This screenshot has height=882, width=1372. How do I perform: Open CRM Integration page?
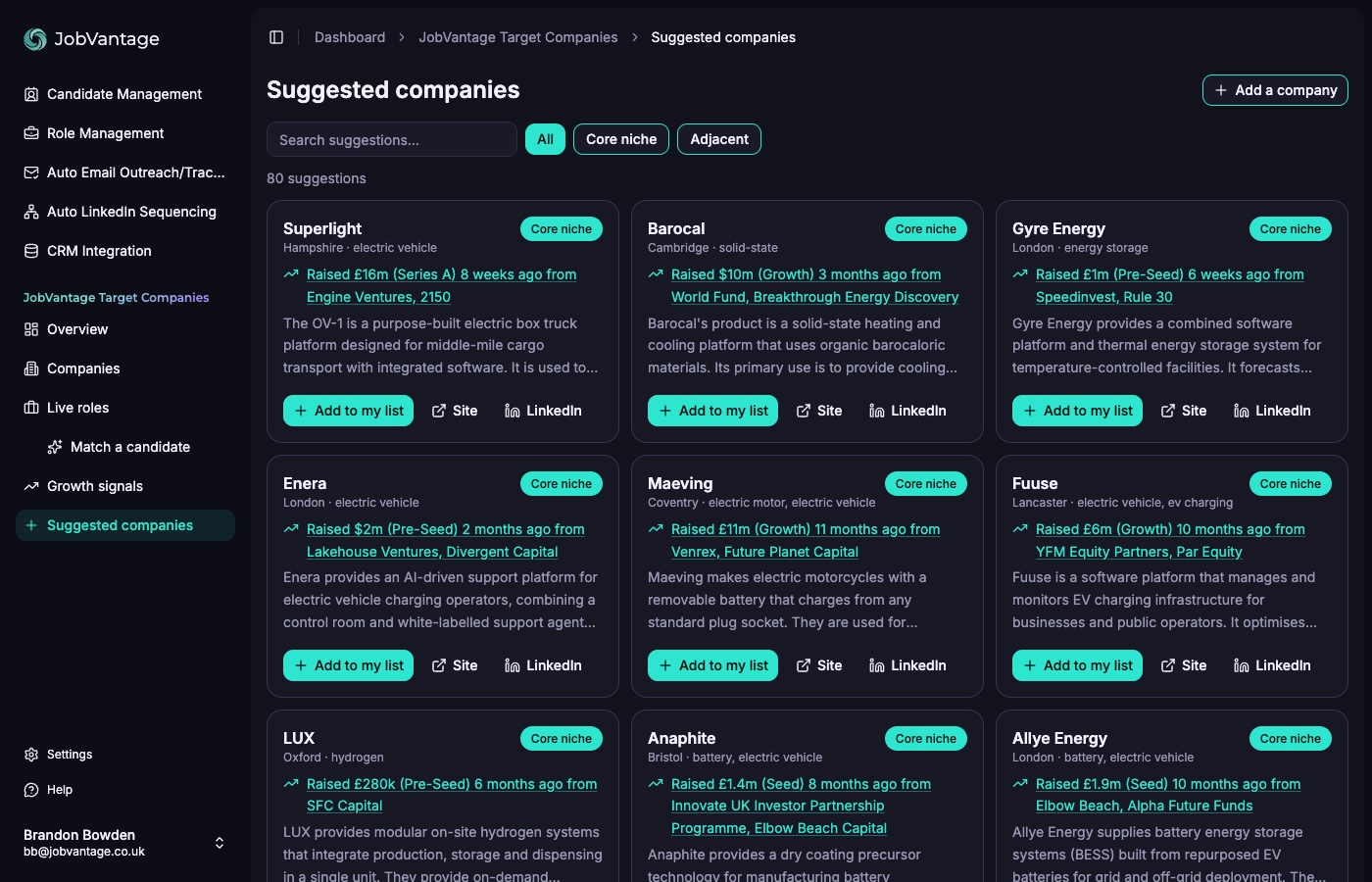[x=125, y=251]
